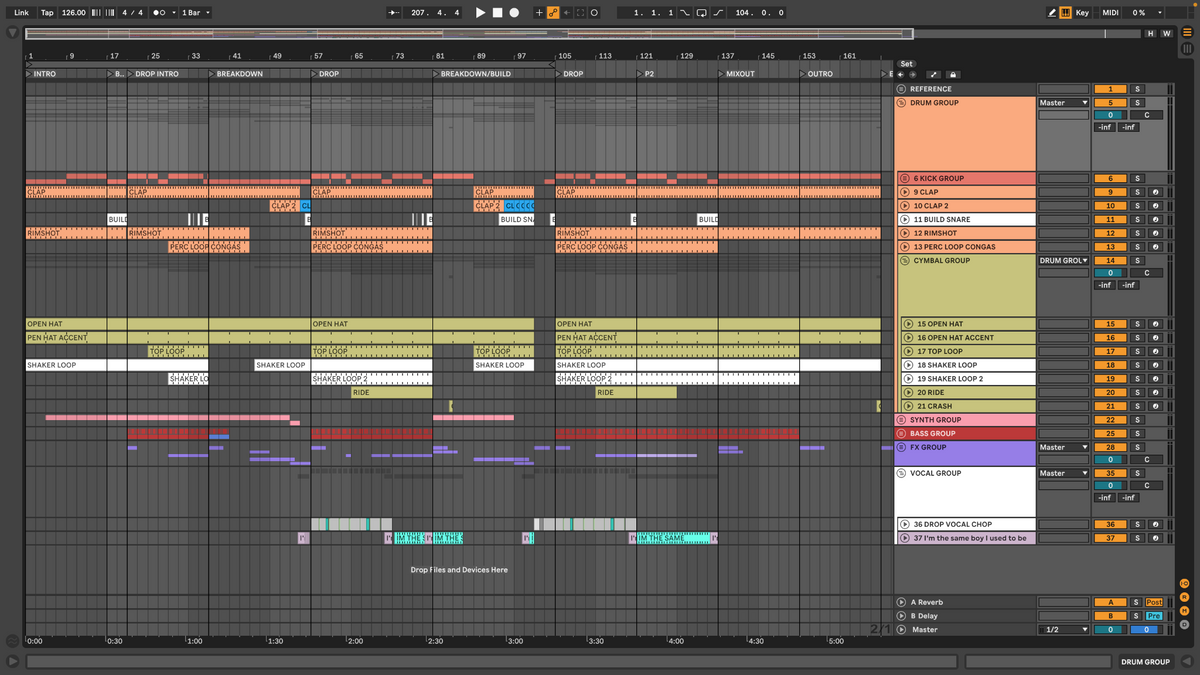Switch to Session View using the vertical bars icon

(1186, 48)
